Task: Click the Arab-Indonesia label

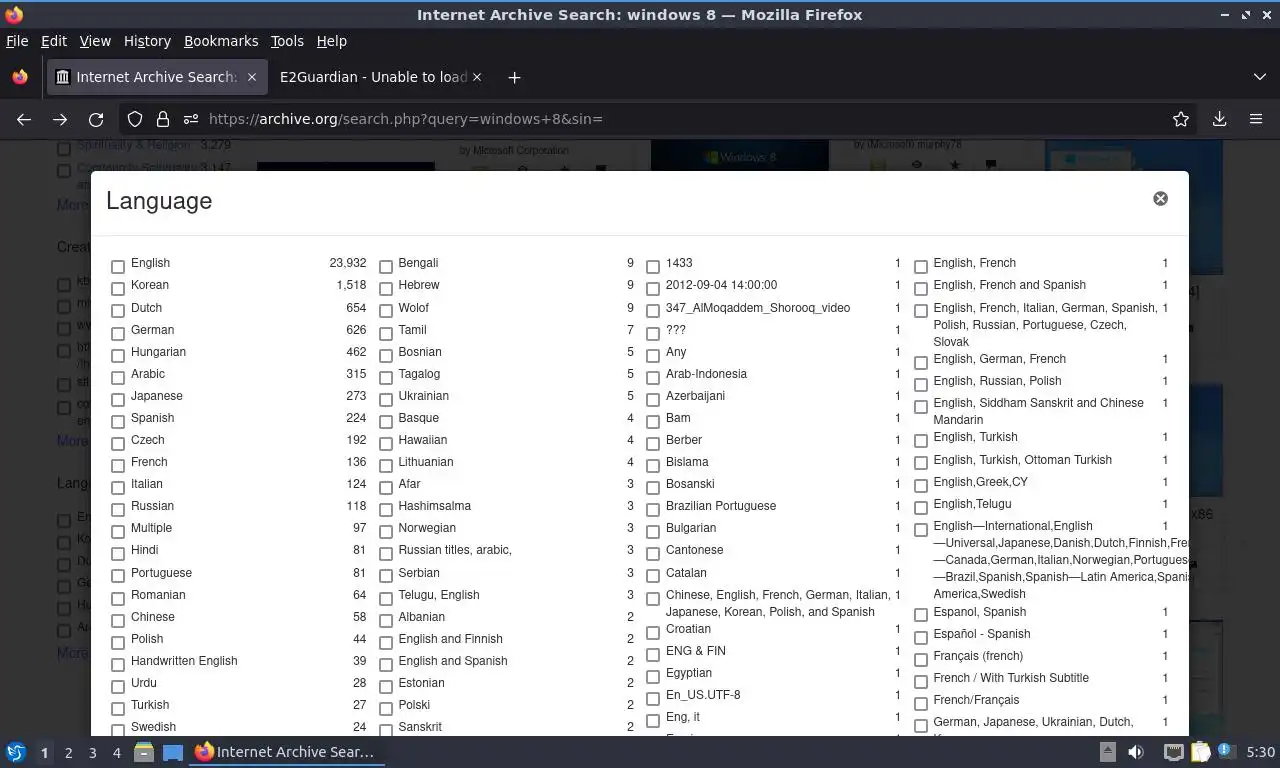Action: (x=707, y=374)
